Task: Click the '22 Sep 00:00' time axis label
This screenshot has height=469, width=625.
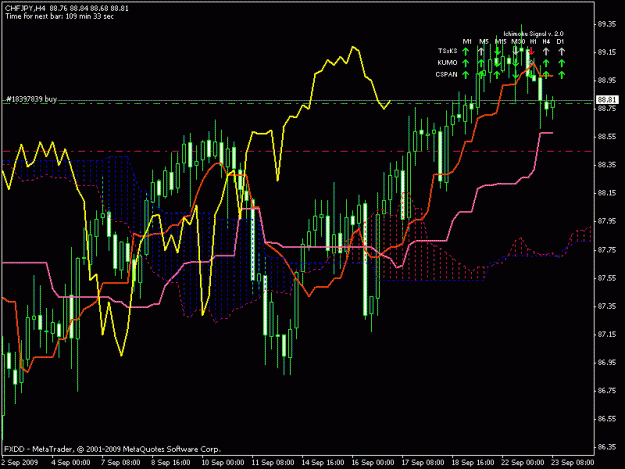Action: 523,463
